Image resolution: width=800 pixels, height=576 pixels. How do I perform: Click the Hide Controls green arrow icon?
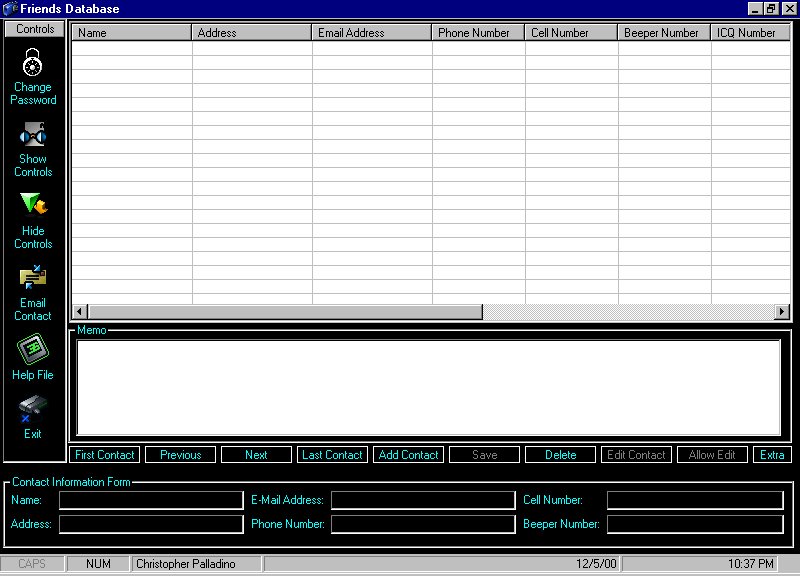click(x=33, y=204)
